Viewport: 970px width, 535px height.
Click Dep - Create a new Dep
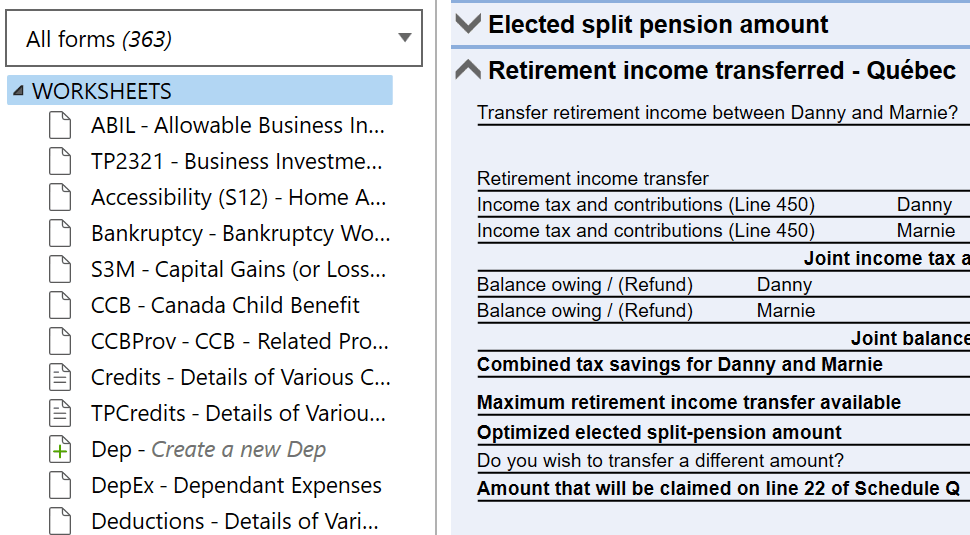point(208,450)
